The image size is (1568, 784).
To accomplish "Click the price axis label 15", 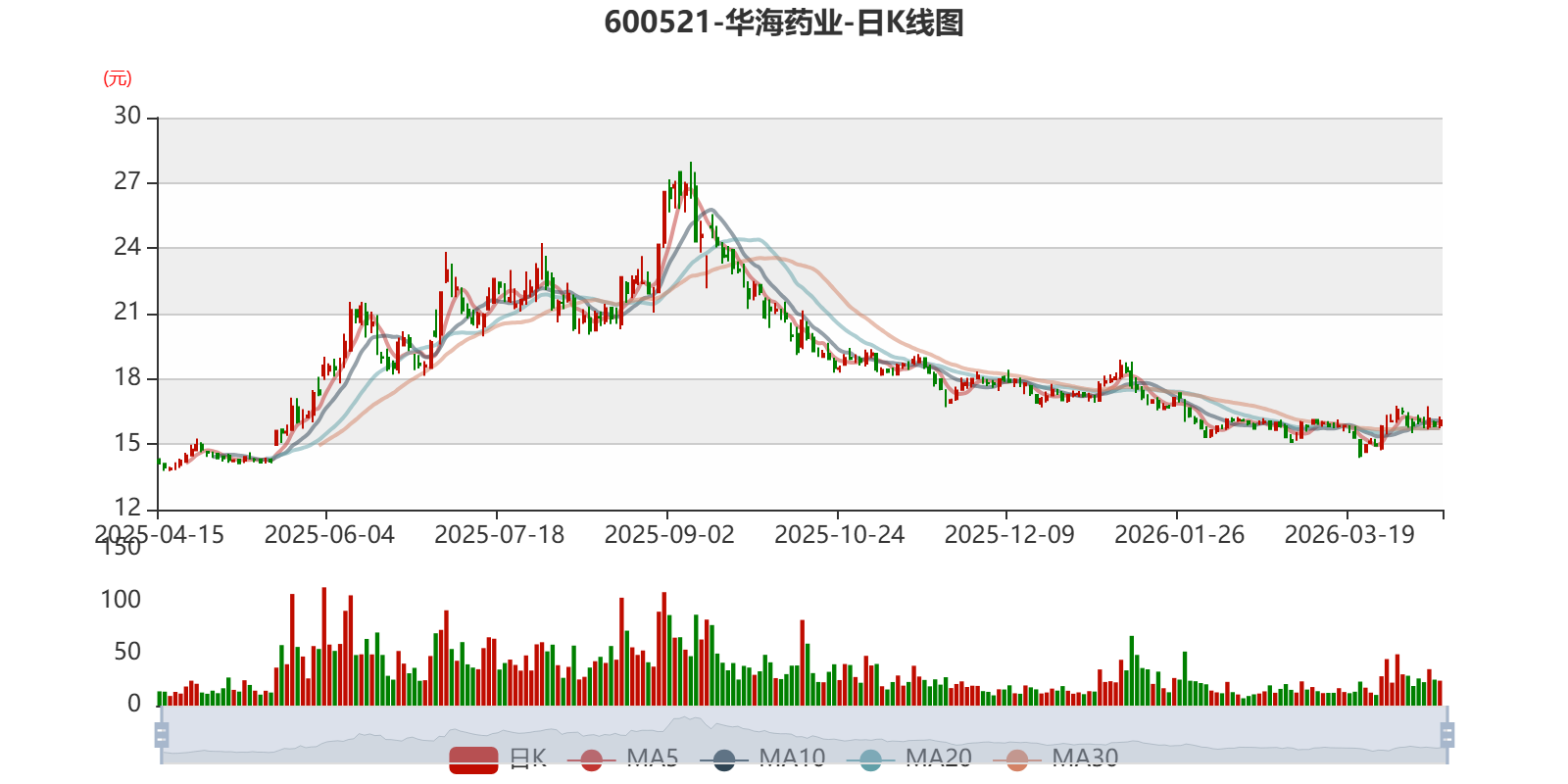I will coord(127,443).
